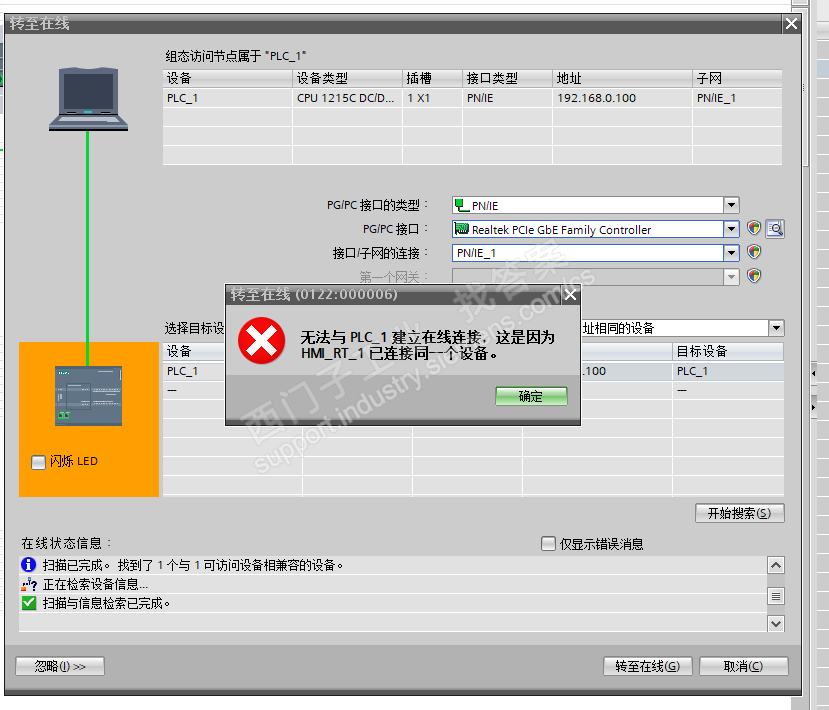The image size is (829, 710).
Task: Click the search-network magnifier icon
Action: pos(775,229)
